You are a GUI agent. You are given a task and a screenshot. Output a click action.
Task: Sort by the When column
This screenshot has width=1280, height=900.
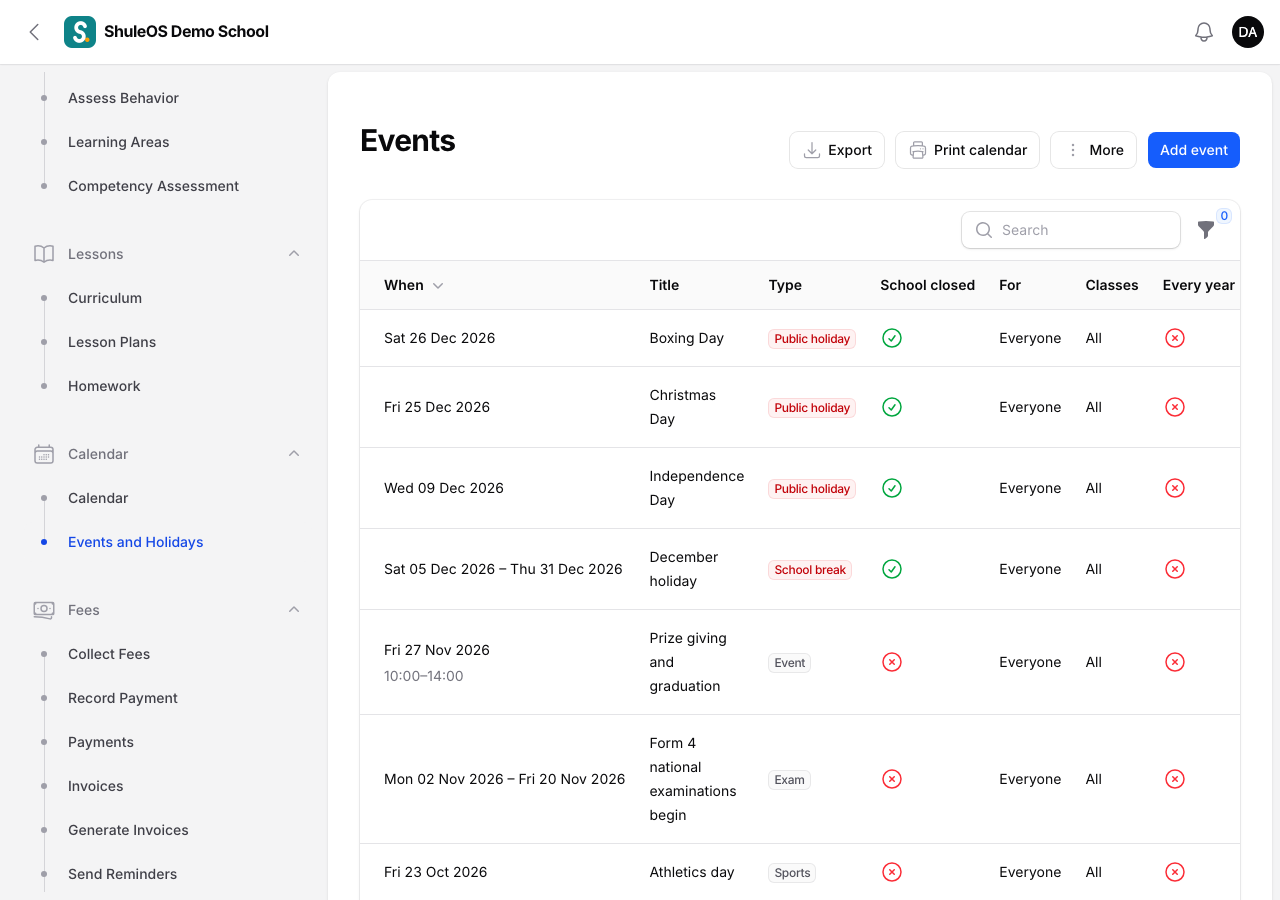click(414, 285)
